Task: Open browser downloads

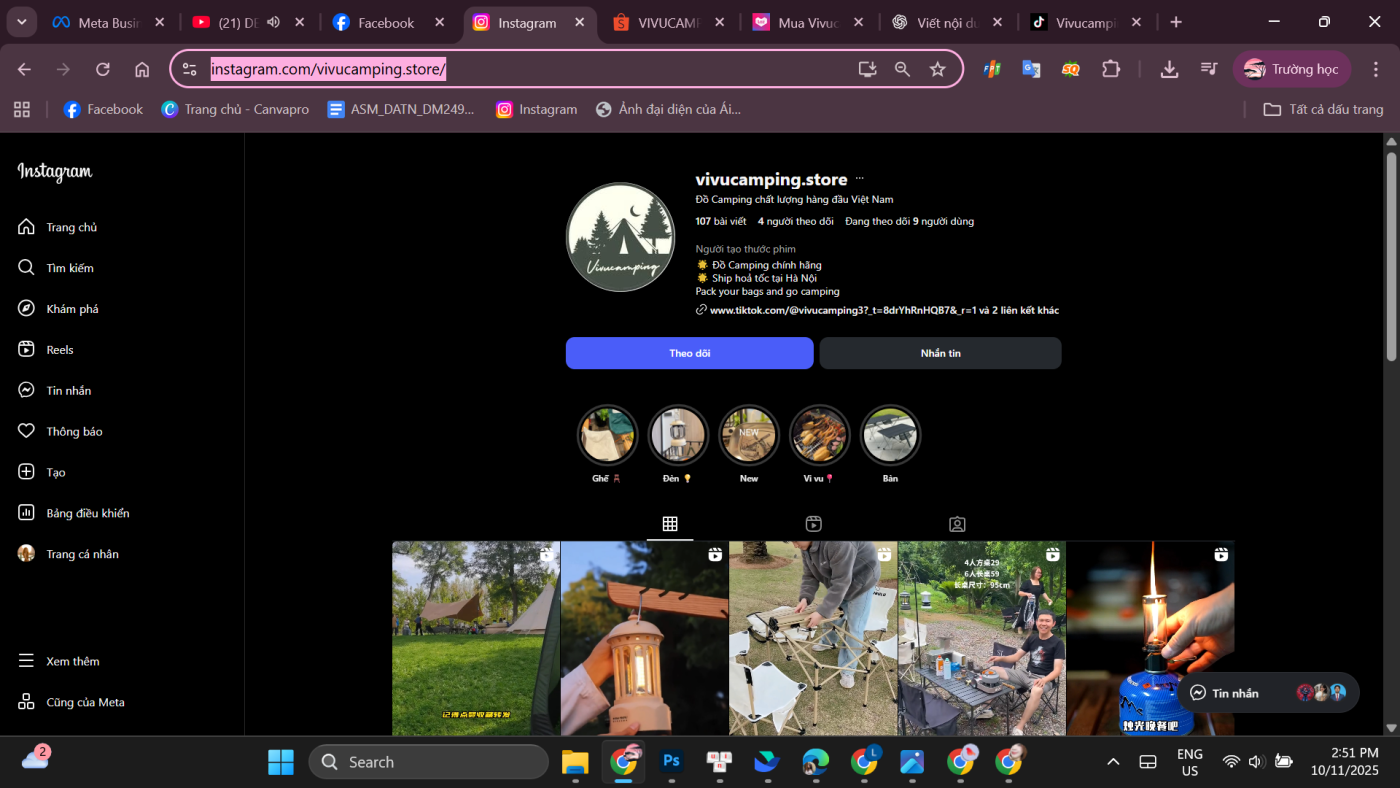Action: tap(1169, 69)
